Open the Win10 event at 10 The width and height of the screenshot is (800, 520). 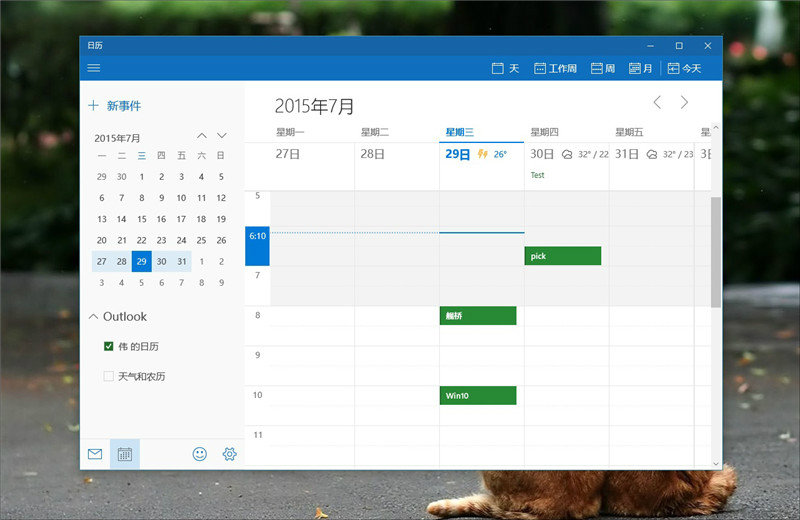click(x=478, y=395)
